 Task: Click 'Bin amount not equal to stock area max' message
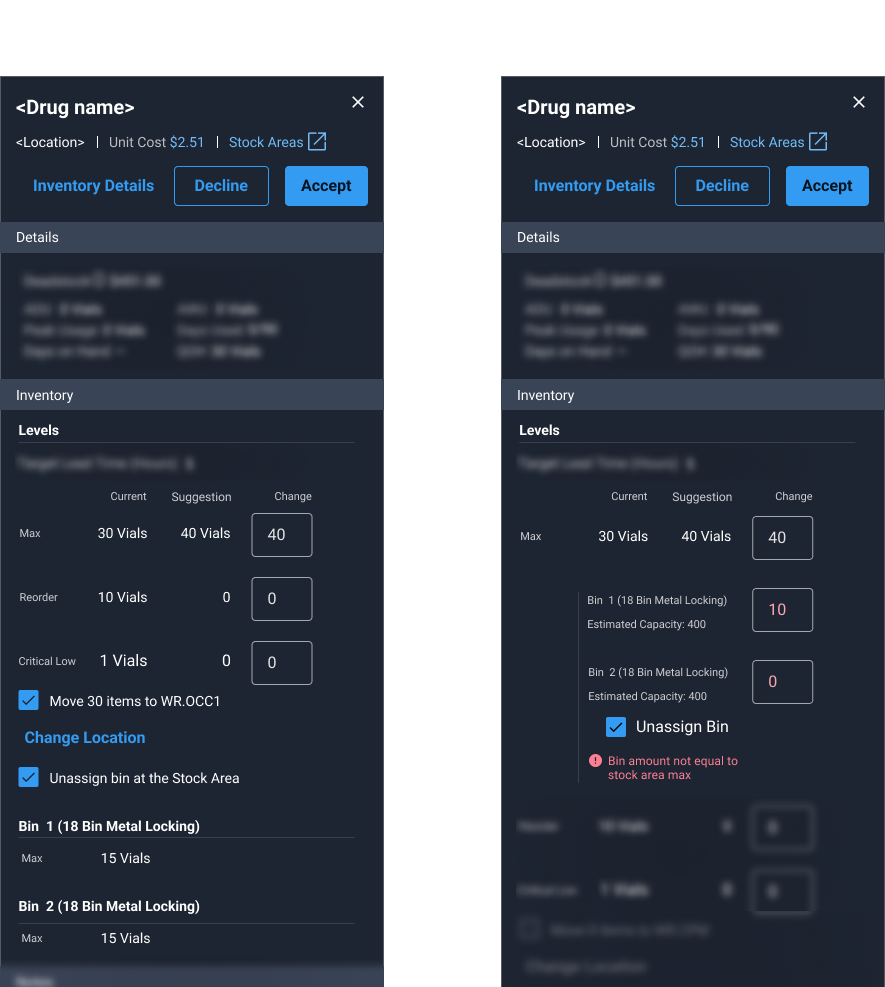tap(672, 768)
